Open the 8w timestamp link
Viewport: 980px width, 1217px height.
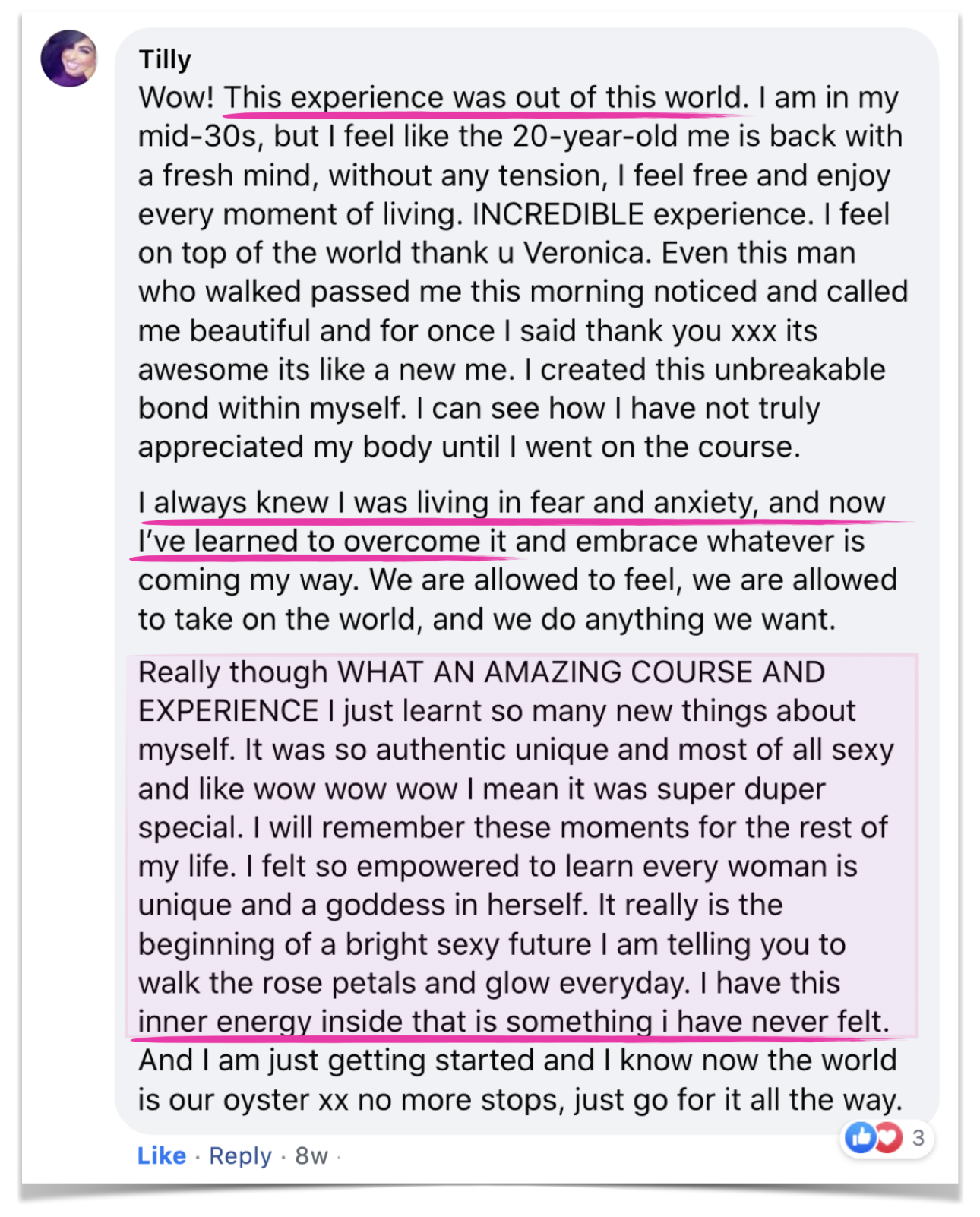click(311, 1155)
